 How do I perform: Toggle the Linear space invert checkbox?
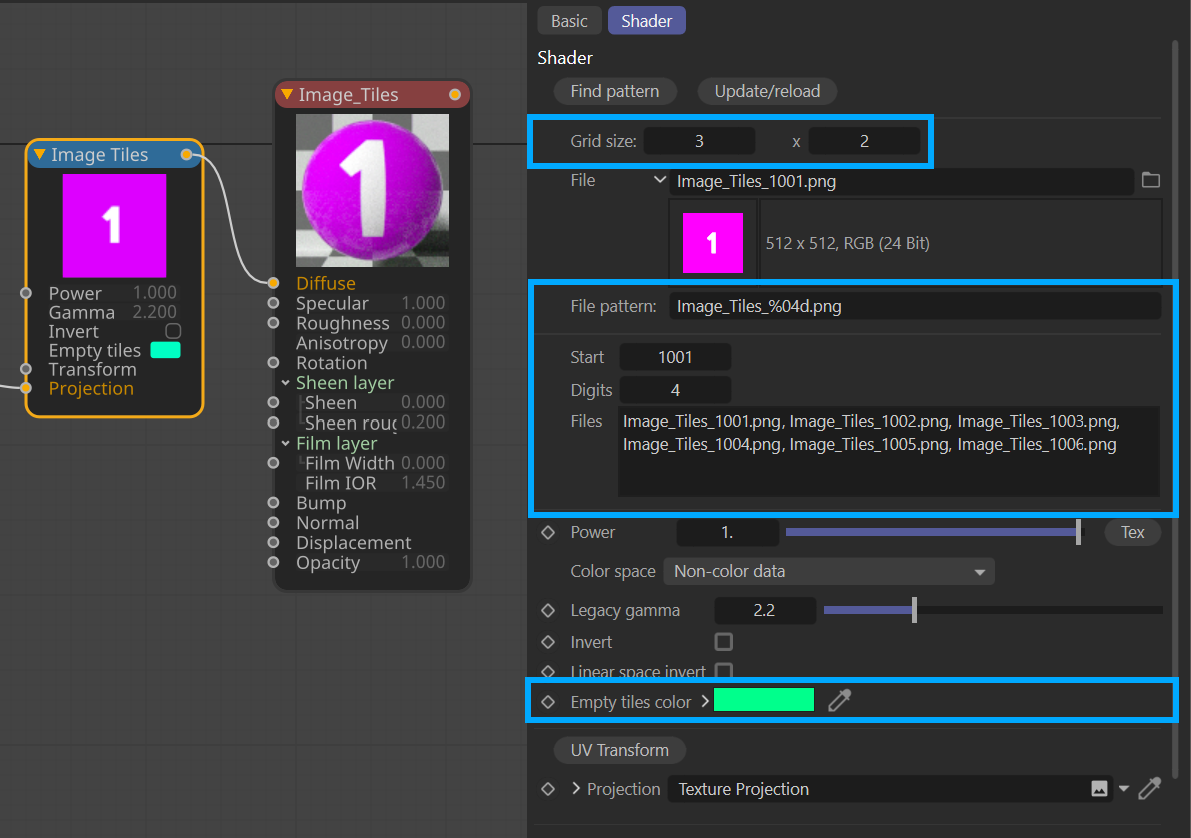click(724, 671)
